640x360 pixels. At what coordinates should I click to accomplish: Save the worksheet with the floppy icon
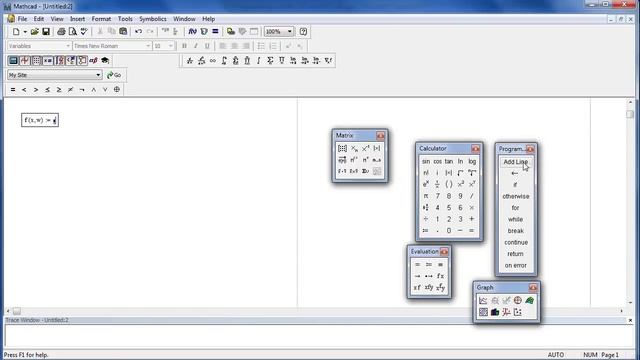tap(46, 31)
